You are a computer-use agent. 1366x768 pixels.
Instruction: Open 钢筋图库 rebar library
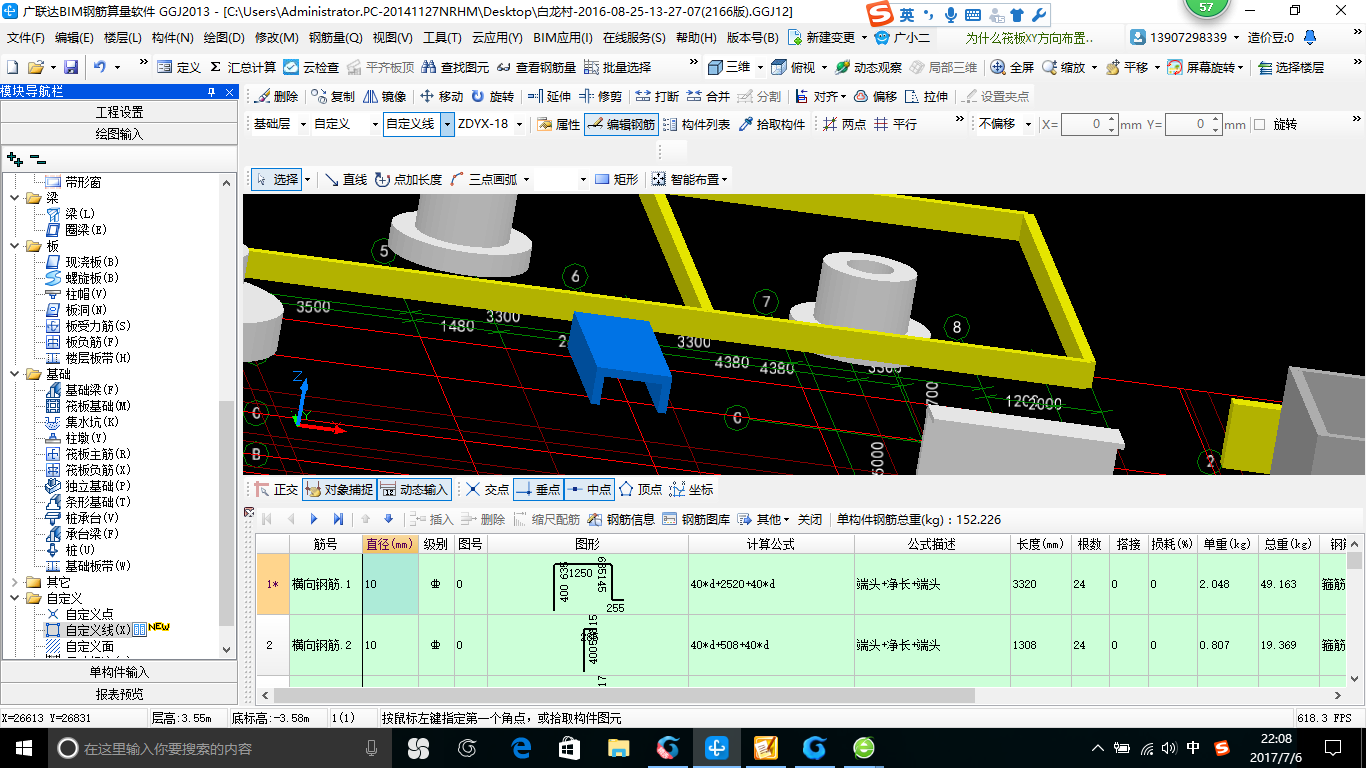pyautogui.click(x=696, y=520)
